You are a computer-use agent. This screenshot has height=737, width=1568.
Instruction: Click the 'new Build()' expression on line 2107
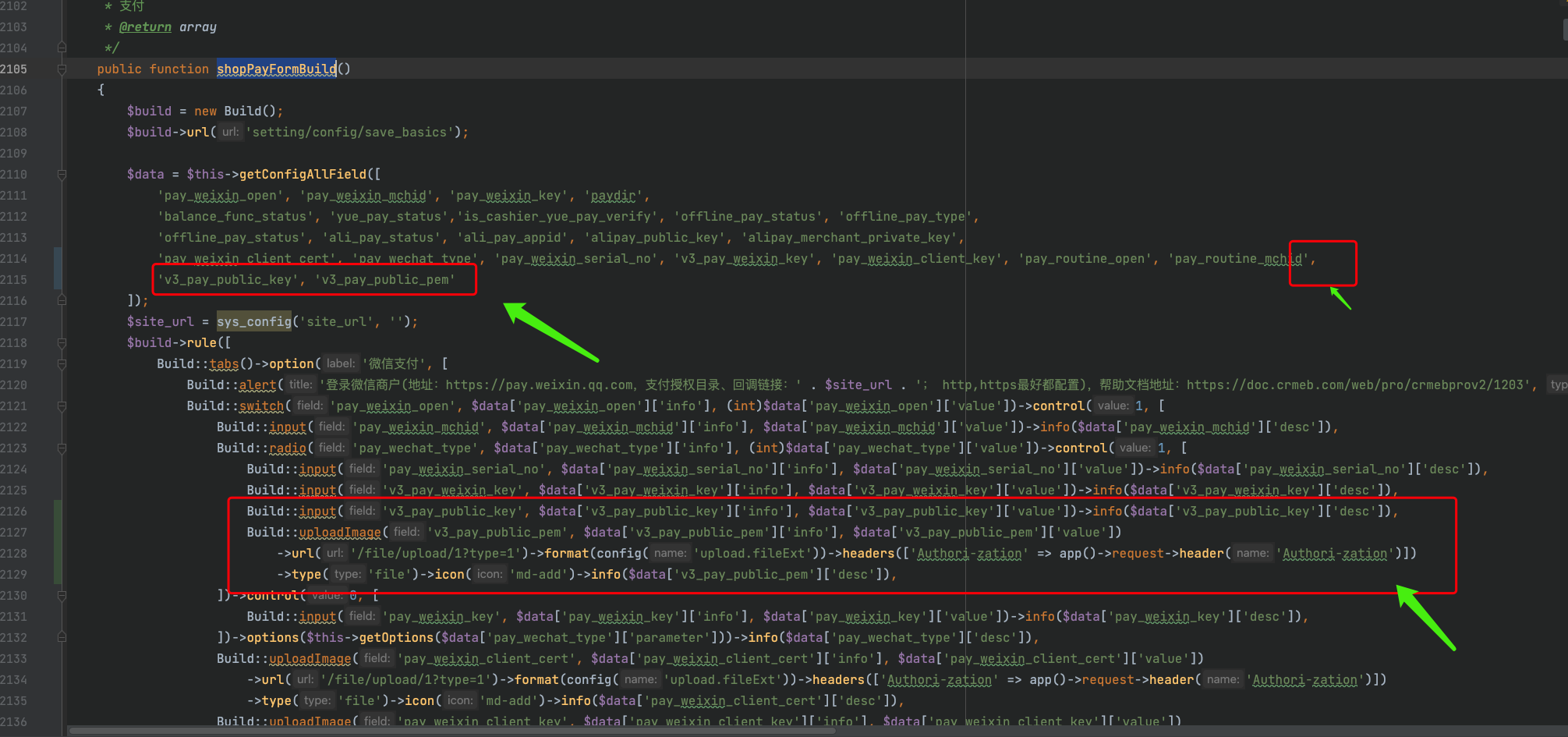tap(235, 112)
